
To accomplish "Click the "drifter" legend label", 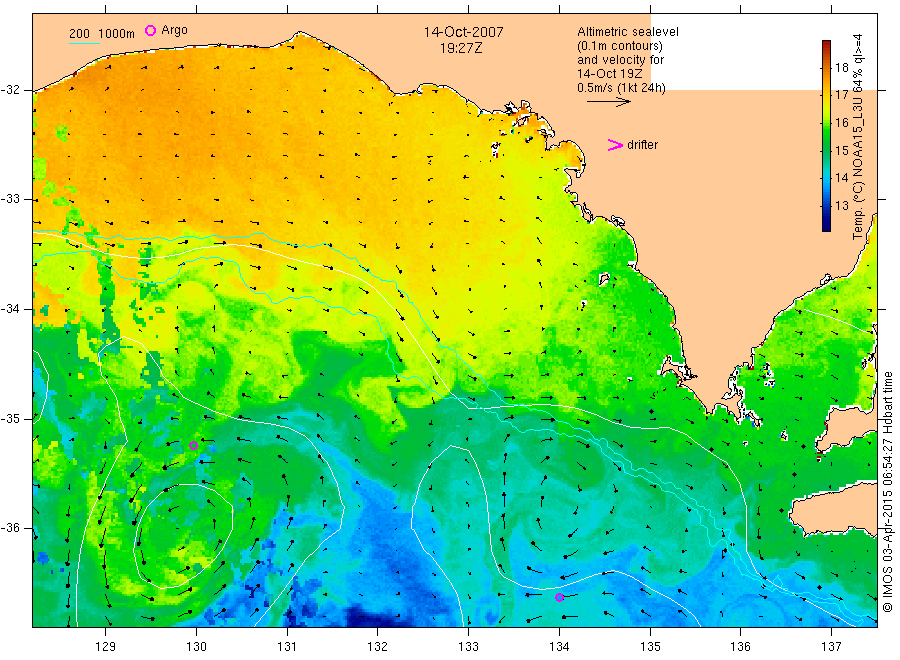I will click(642, 145).
